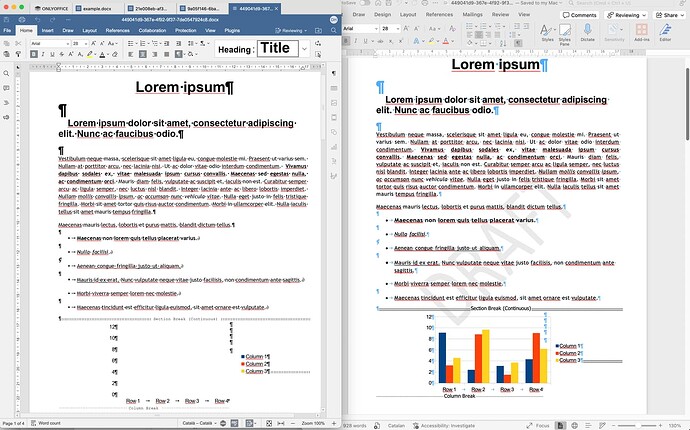Toggle Underline in the ONLYOFFICE toolbar
Viewport: 690px width, 430px height.
(52, 54)
